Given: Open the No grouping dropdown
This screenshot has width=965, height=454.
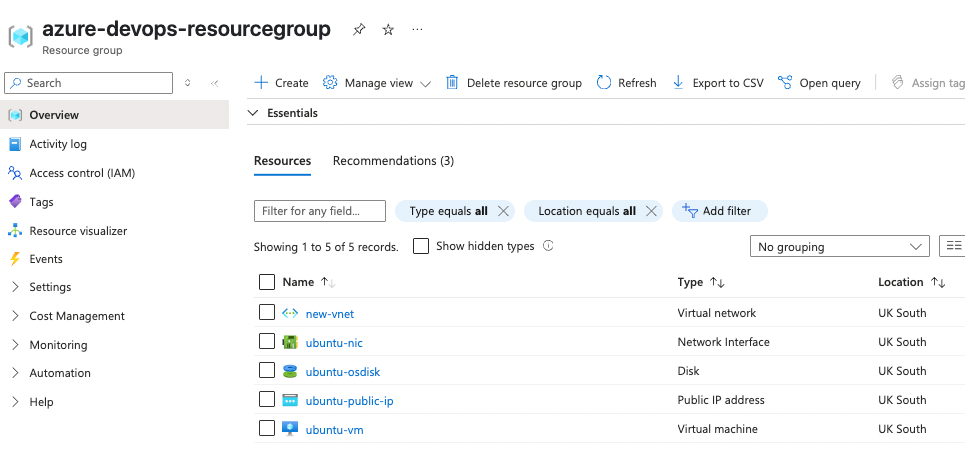Looking at the screenshot, I should coord(840,247).
